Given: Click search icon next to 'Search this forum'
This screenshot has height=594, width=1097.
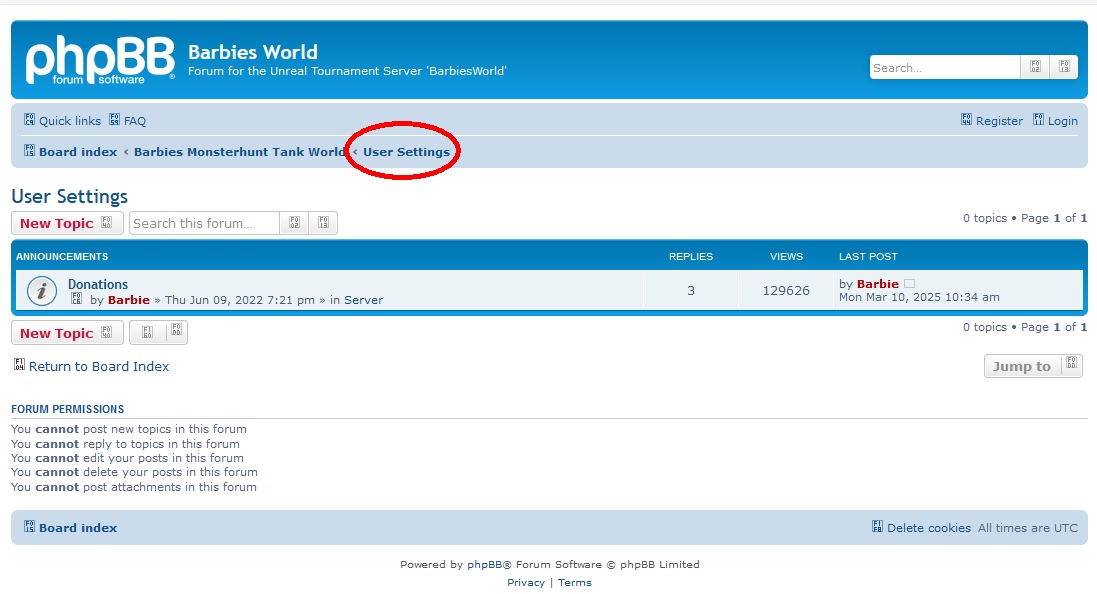Looking at the screenshot, I should point(294,223).
